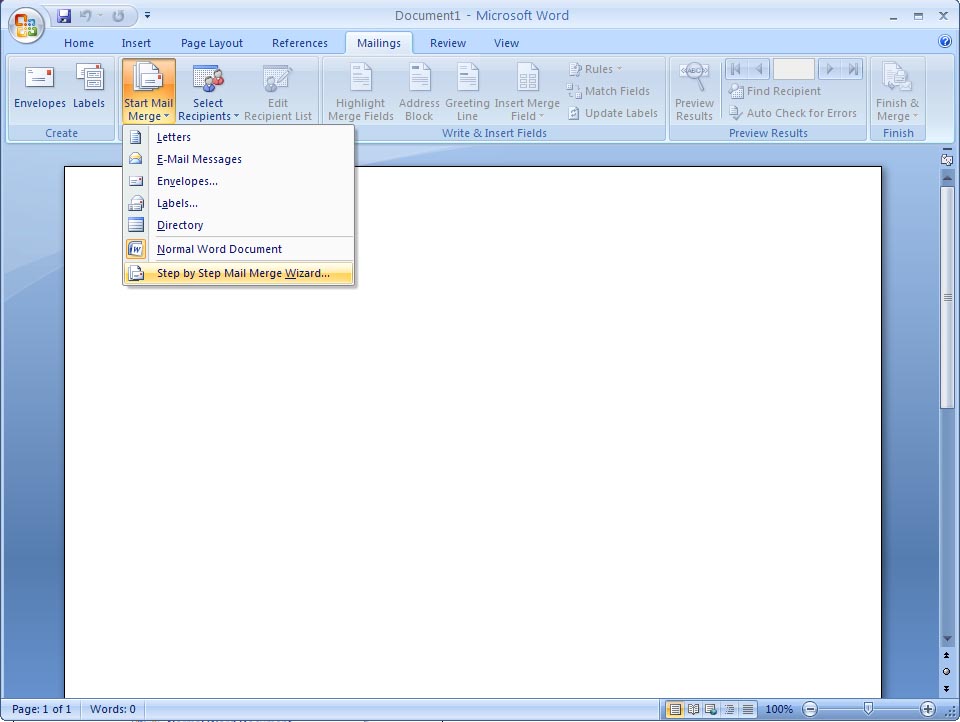Switch to Web Layout view

(711, 709)
